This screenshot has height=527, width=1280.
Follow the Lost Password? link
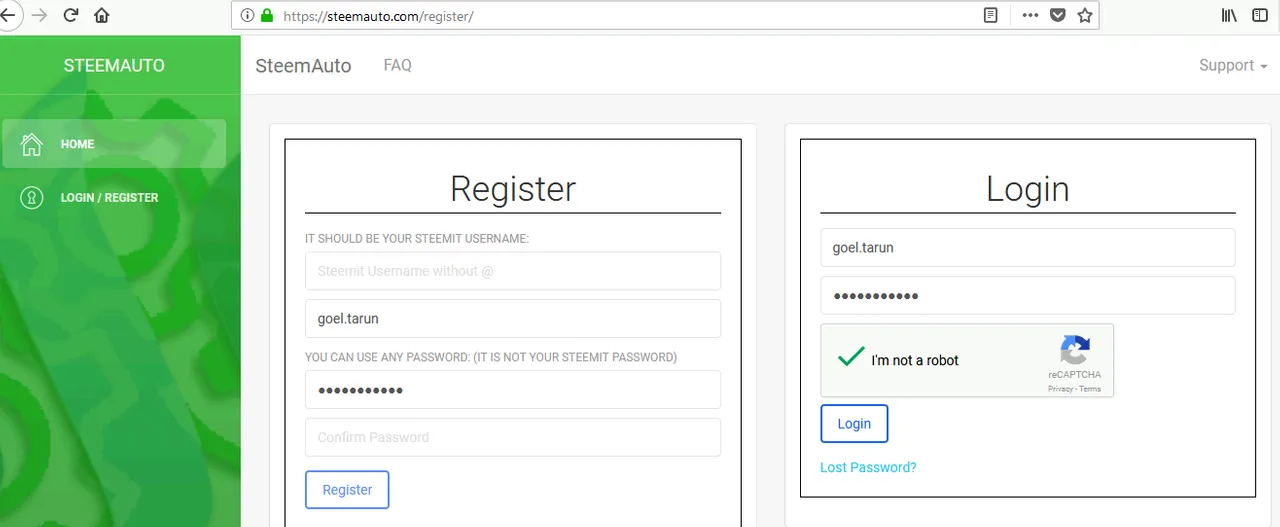[868, 467]
